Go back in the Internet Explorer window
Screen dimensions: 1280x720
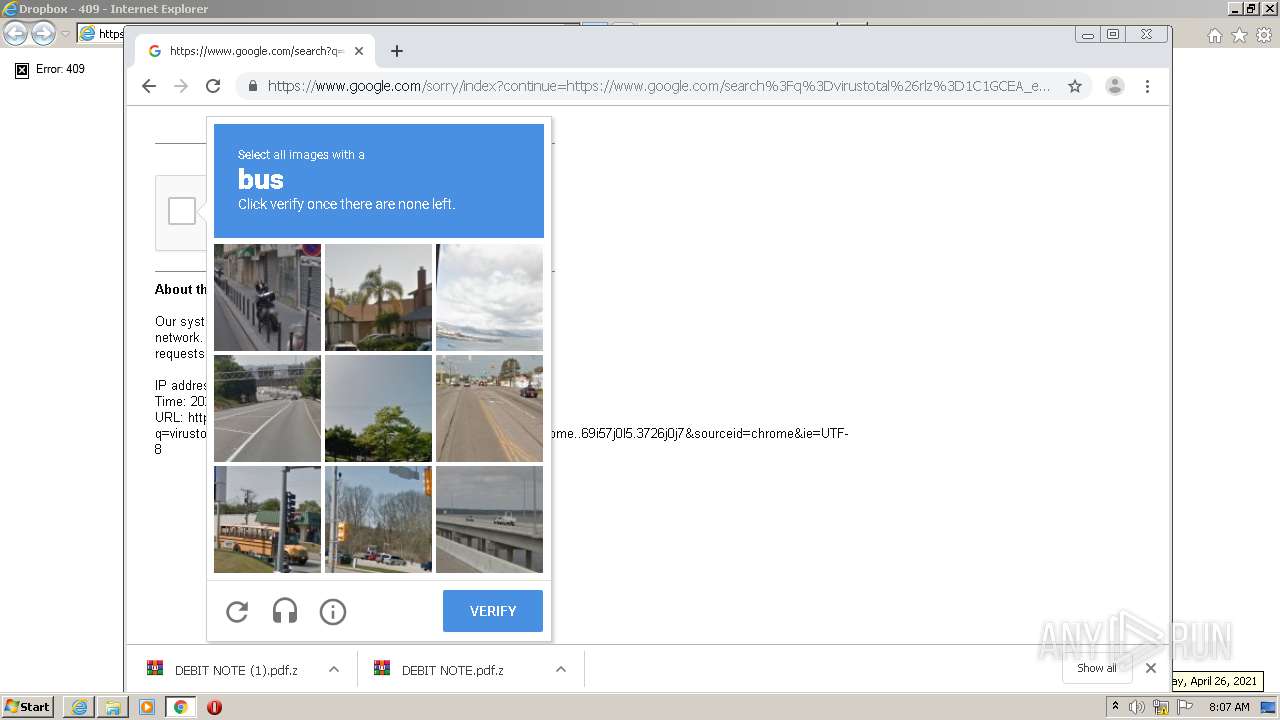pyautogui.click(x=15, y=34)
